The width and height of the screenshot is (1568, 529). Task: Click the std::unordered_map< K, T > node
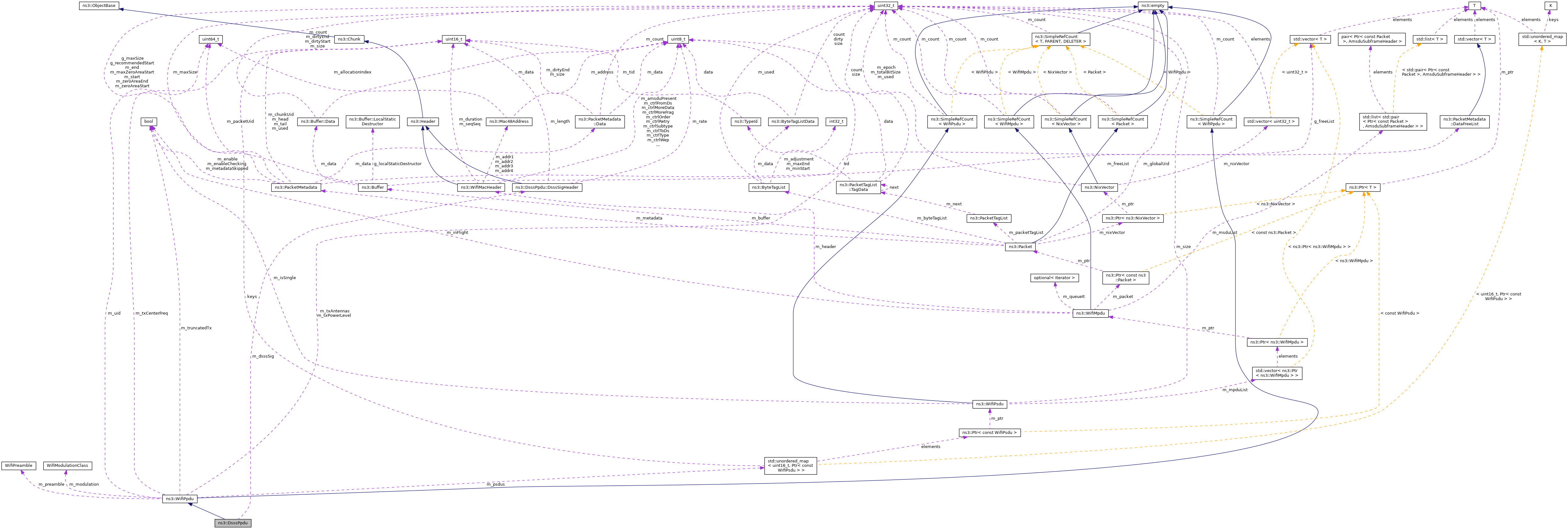1542,39
